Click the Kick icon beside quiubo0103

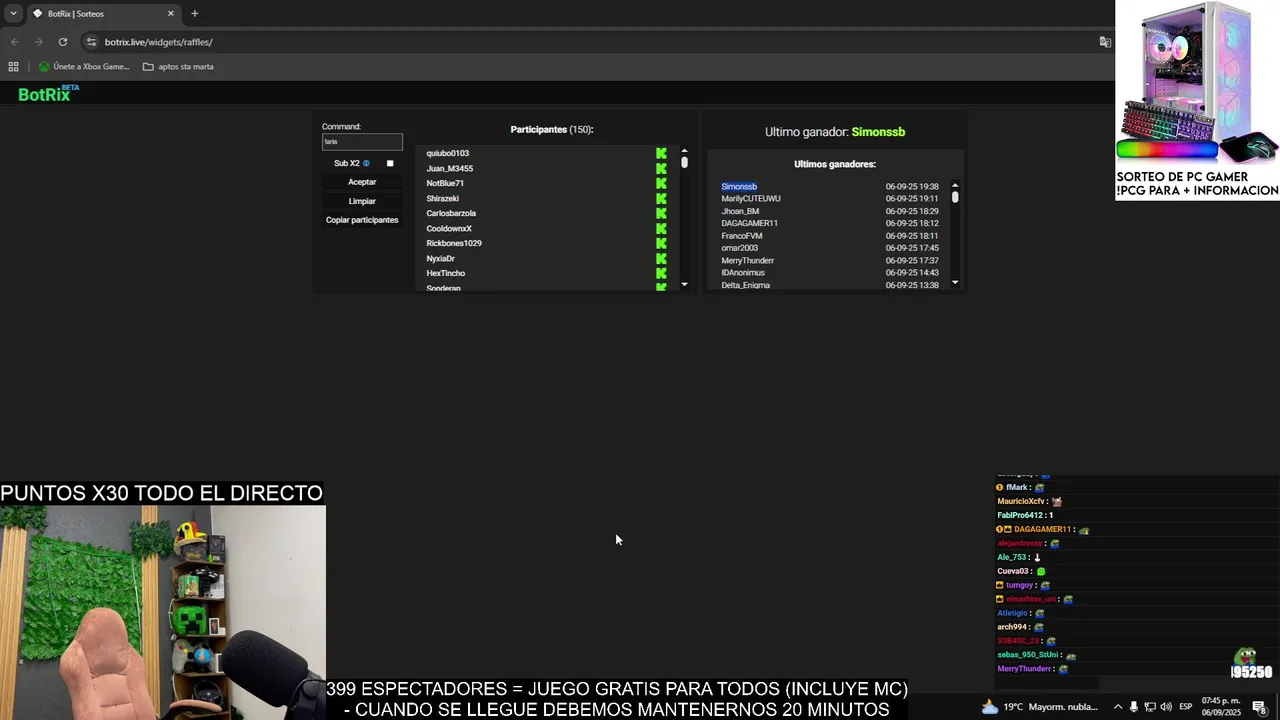point(661,153)
